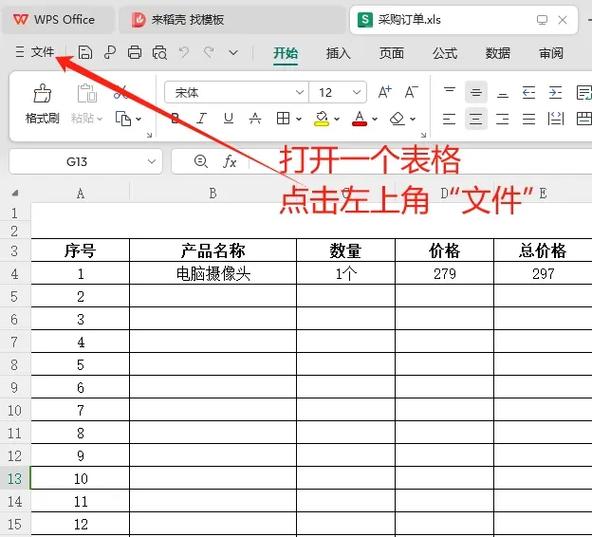Click the Print icon
592x537 pixels.
[134, 52]
